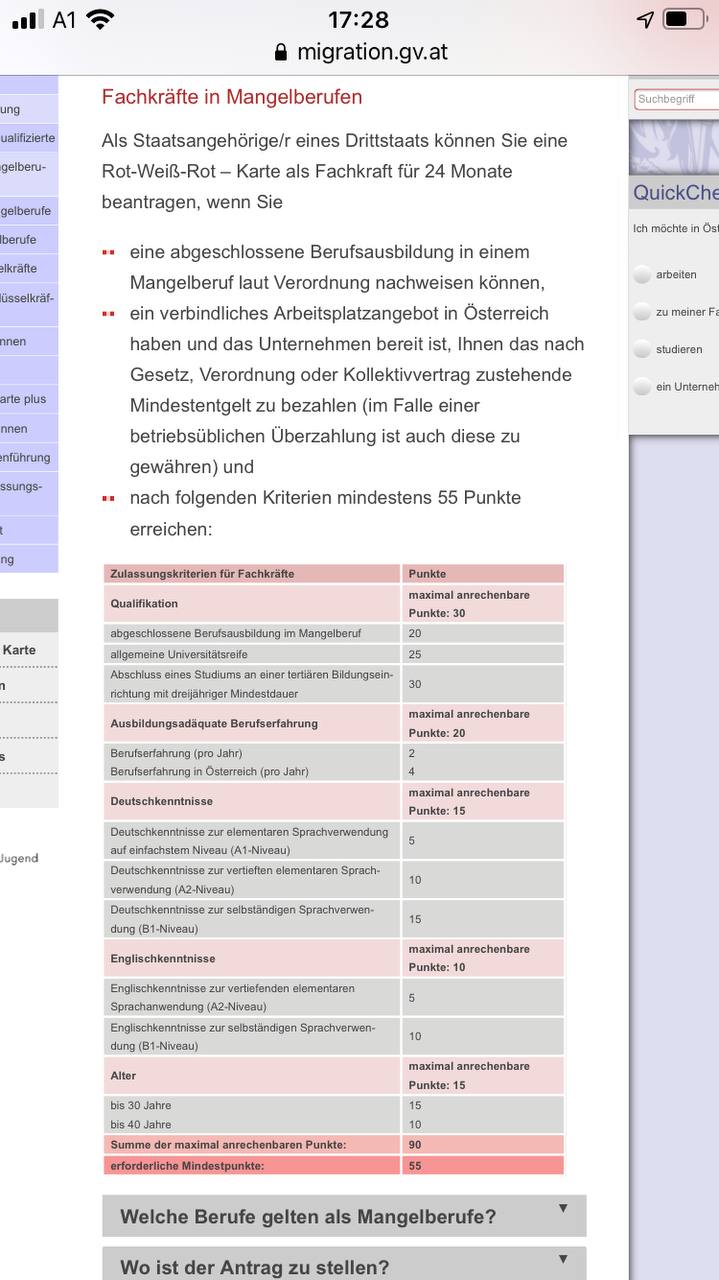Viewport: 719px width, 1280px height.
Task: Tap the cellular signal bars icon
Action: tap(28, 19)
